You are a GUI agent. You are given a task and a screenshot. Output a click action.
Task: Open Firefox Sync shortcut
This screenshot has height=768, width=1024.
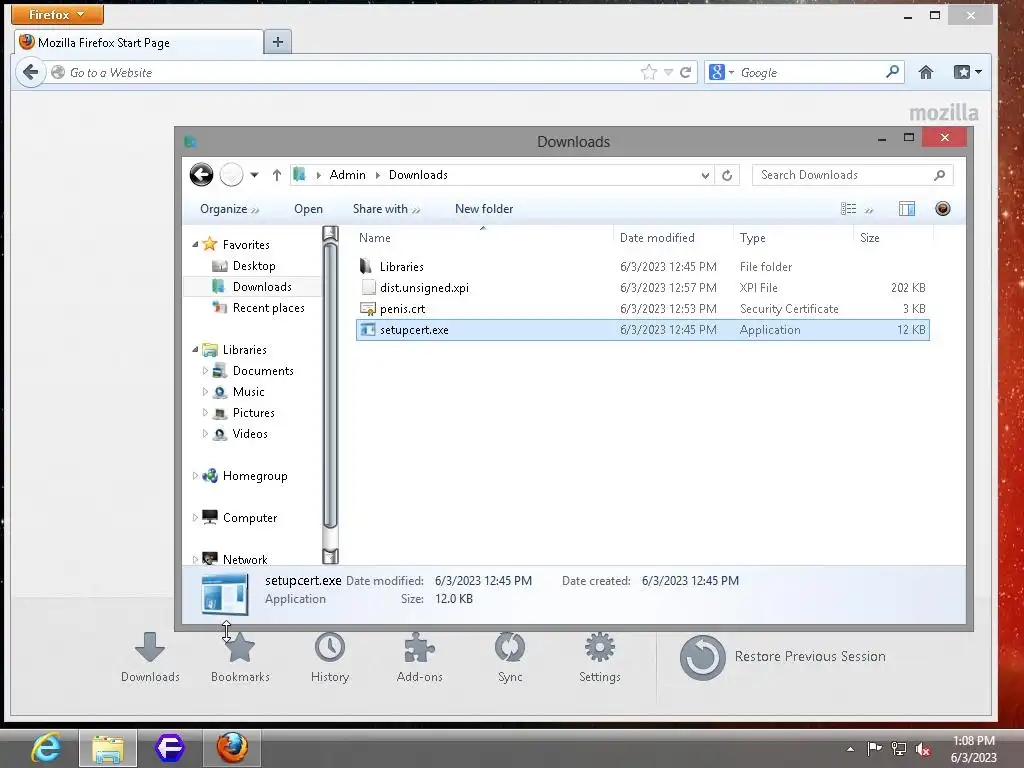[x=510, y=657]
